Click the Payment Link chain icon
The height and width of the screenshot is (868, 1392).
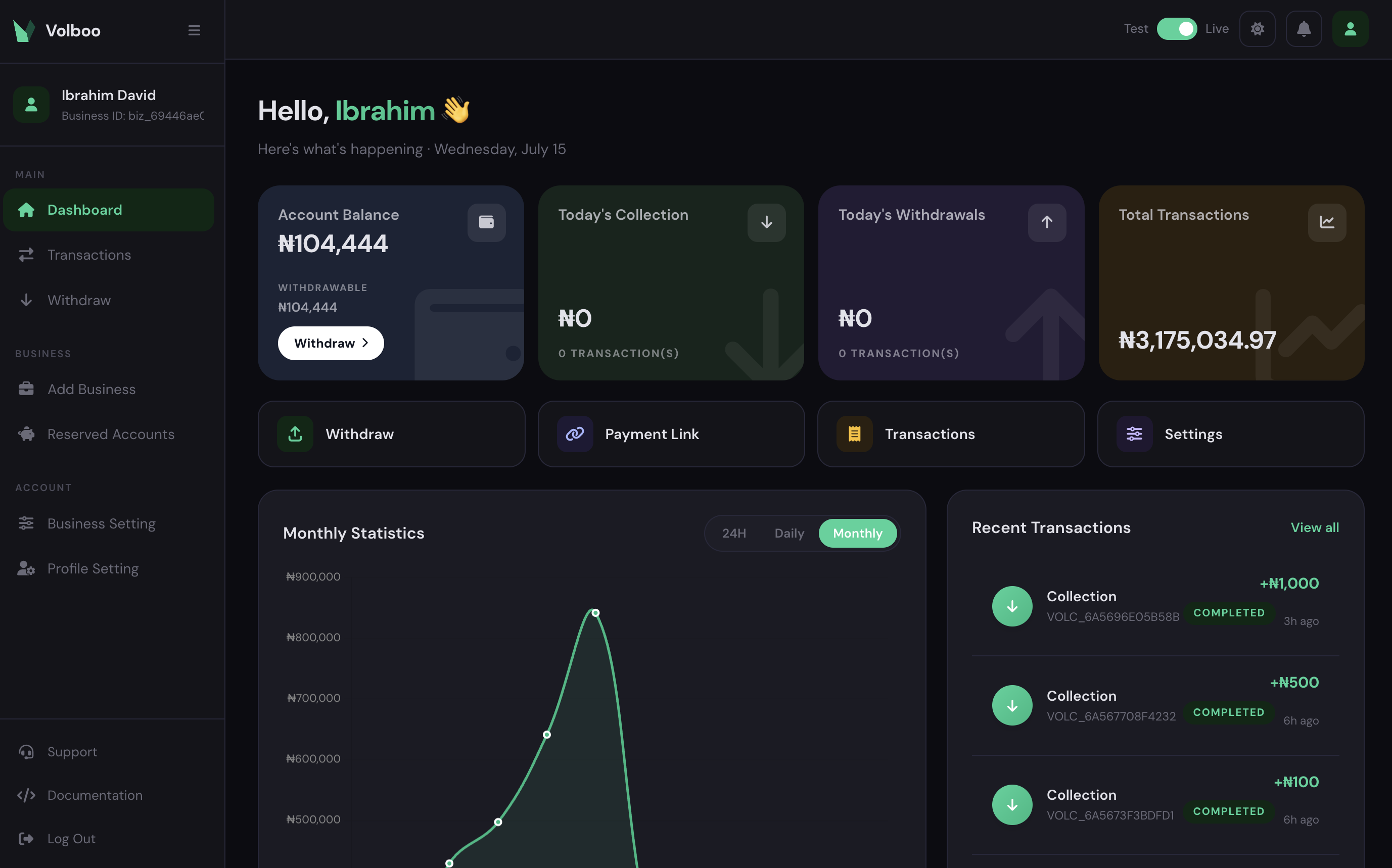575,434
